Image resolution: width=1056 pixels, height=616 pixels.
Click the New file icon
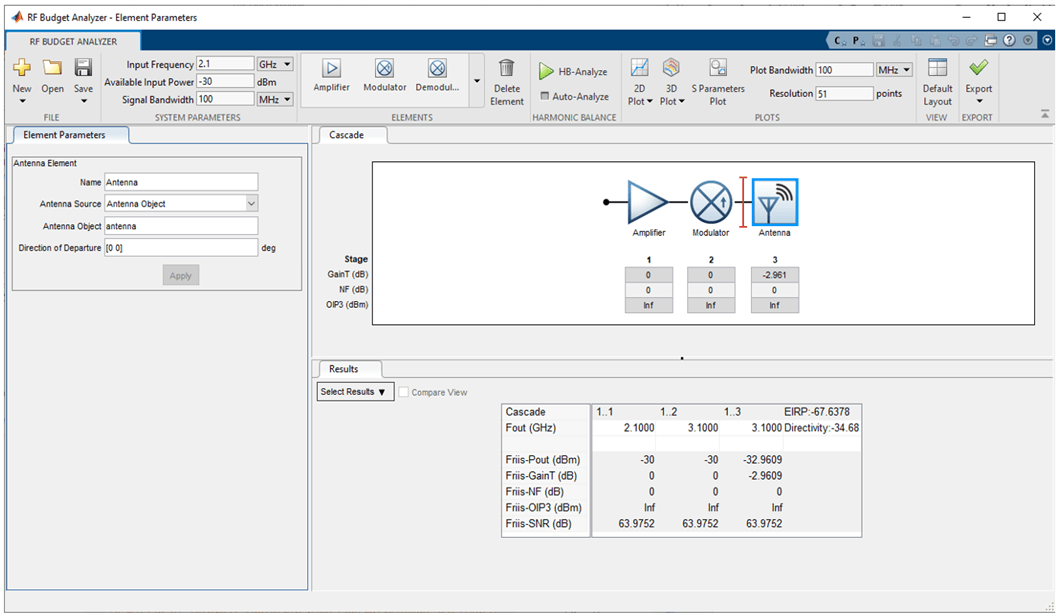(x=22, y=69)
